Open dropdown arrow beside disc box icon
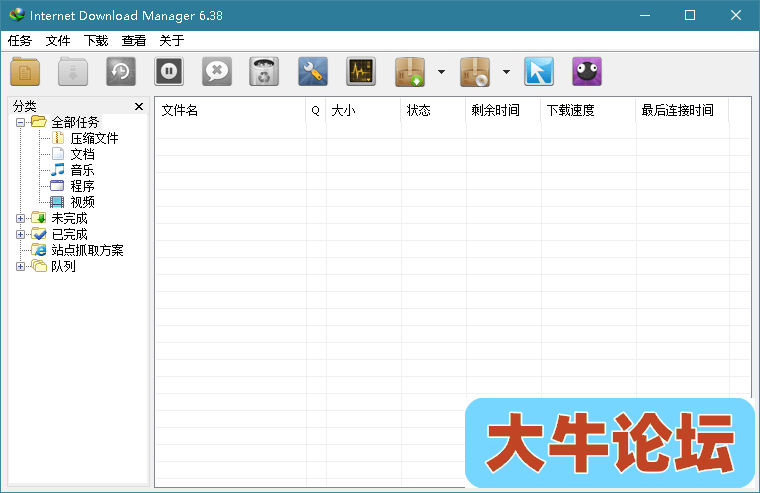The width and height of the screenshot is (760, 493). pos(506,72)
